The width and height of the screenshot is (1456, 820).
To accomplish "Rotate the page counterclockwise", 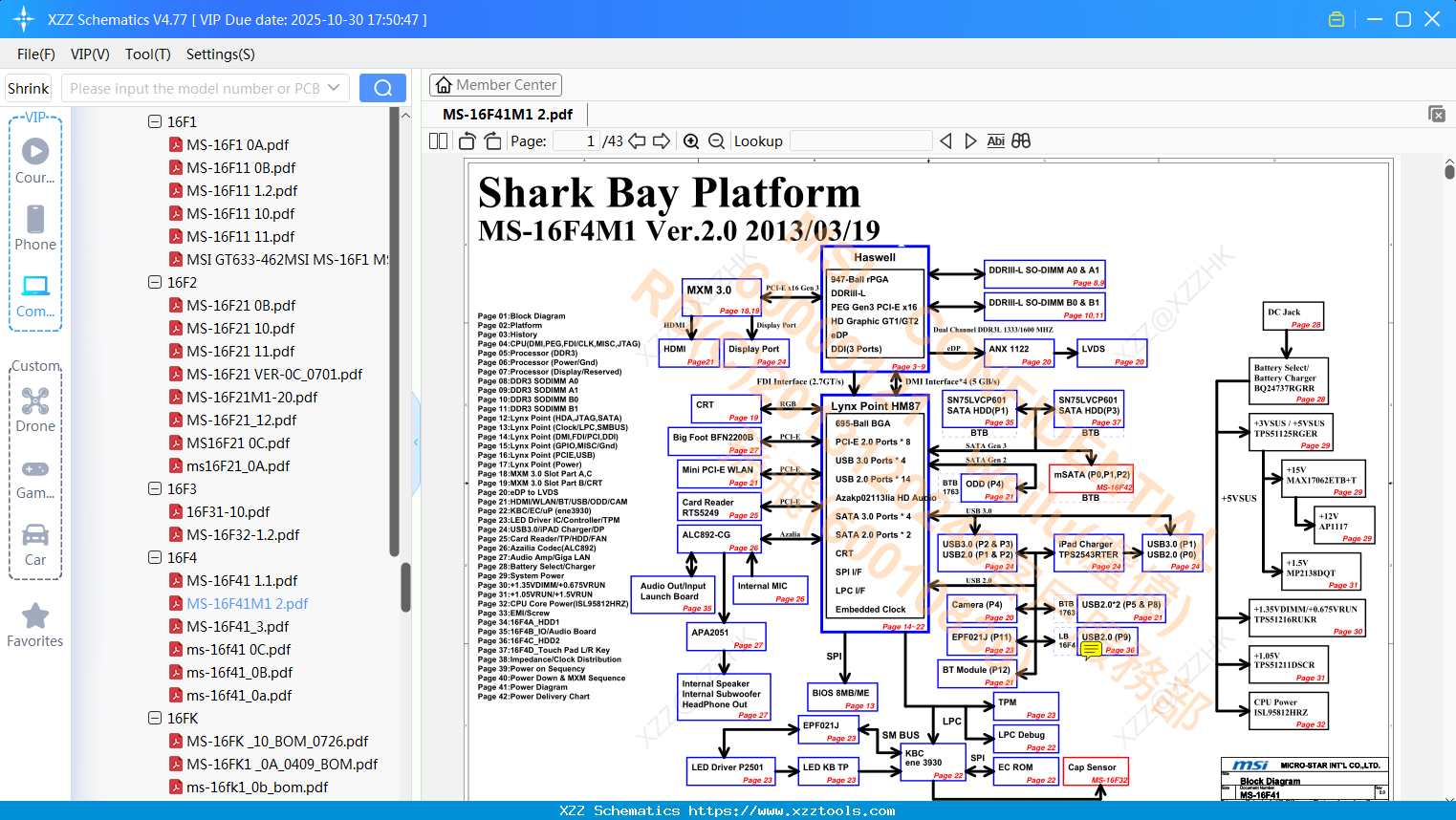I will click(467, 141).
